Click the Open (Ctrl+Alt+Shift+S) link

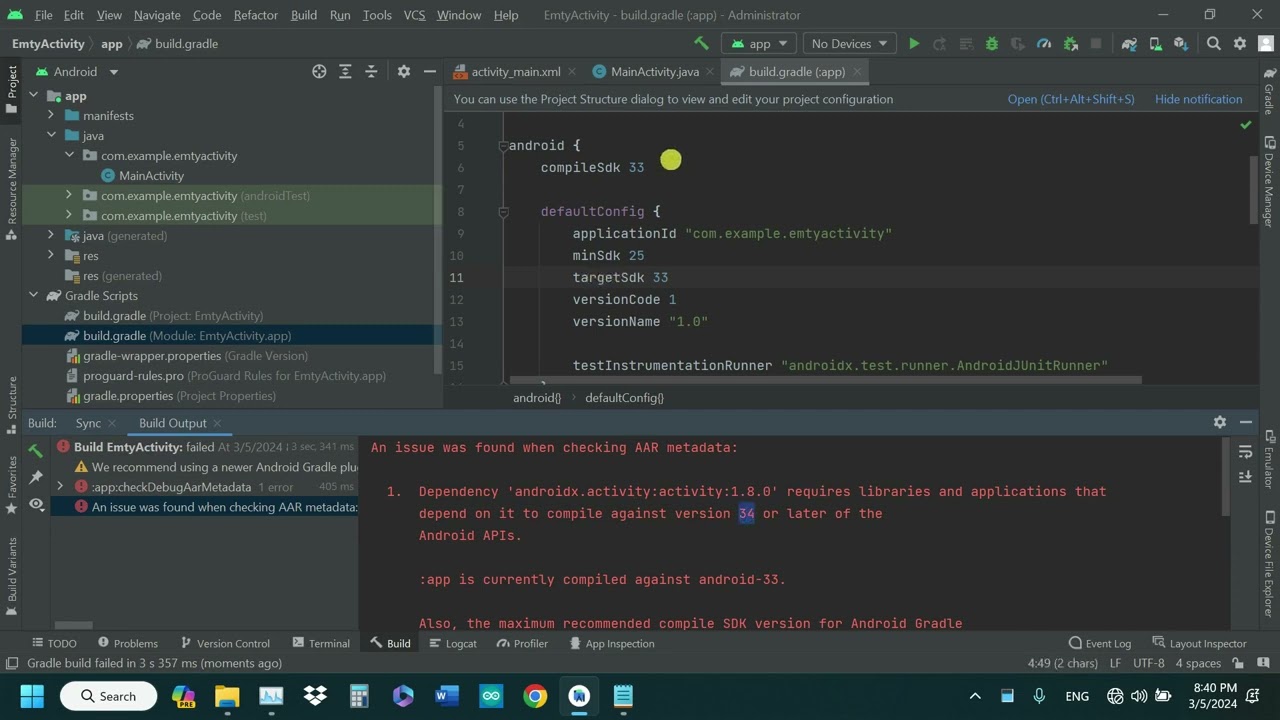point(1071,99)
